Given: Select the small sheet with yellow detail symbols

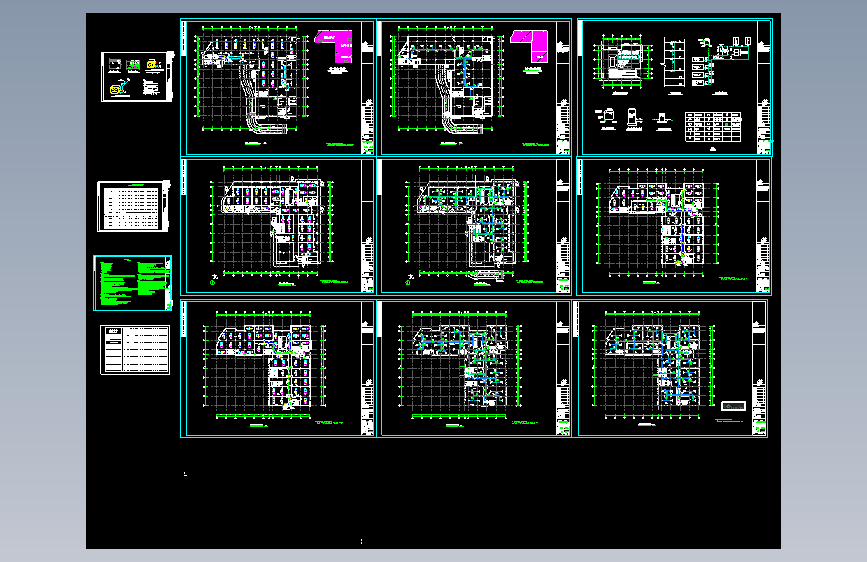Looking at the screenshot, I should tap(137, 77).
